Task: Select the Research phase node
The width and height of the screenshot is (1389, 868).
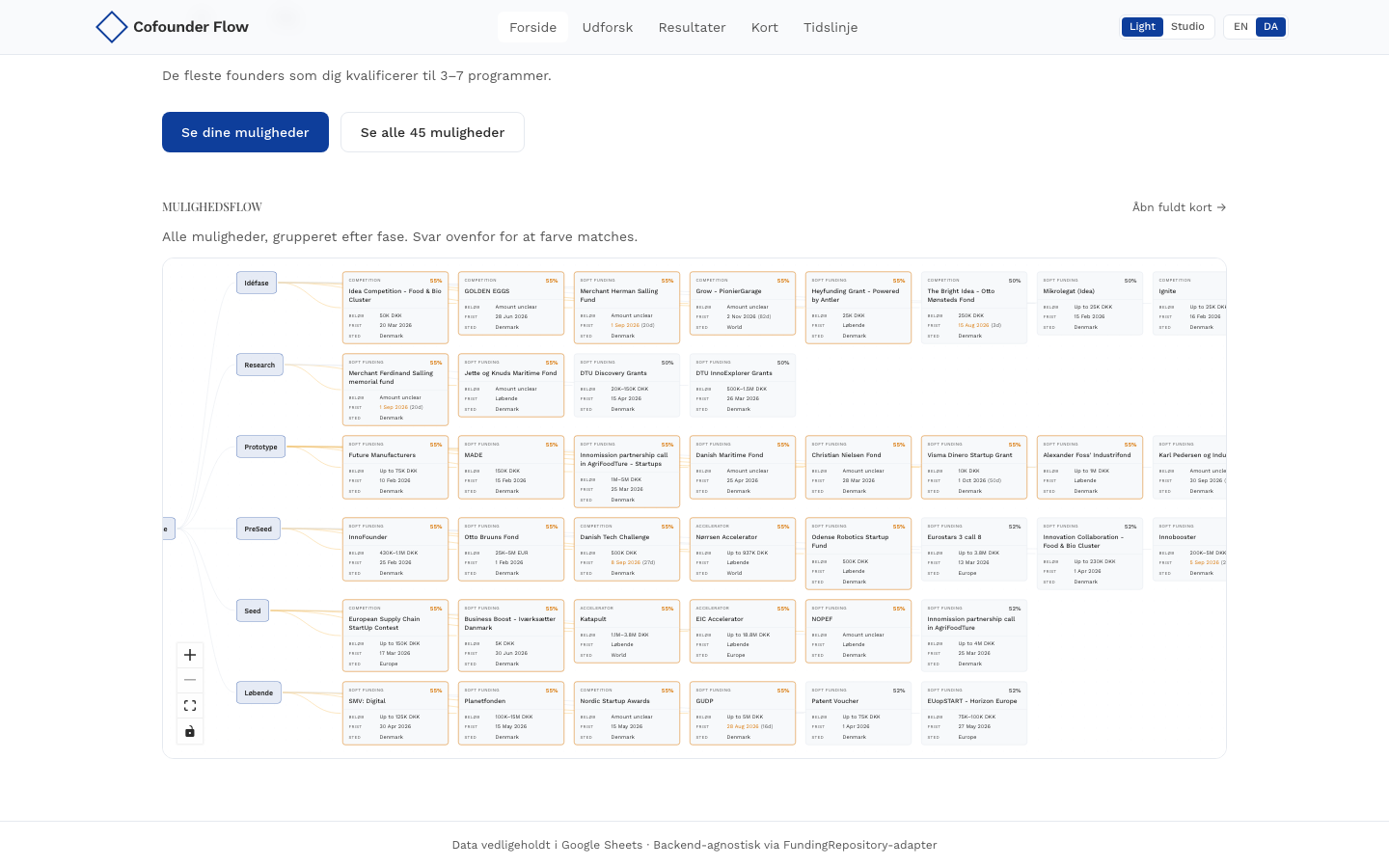Action: point(259,365)
